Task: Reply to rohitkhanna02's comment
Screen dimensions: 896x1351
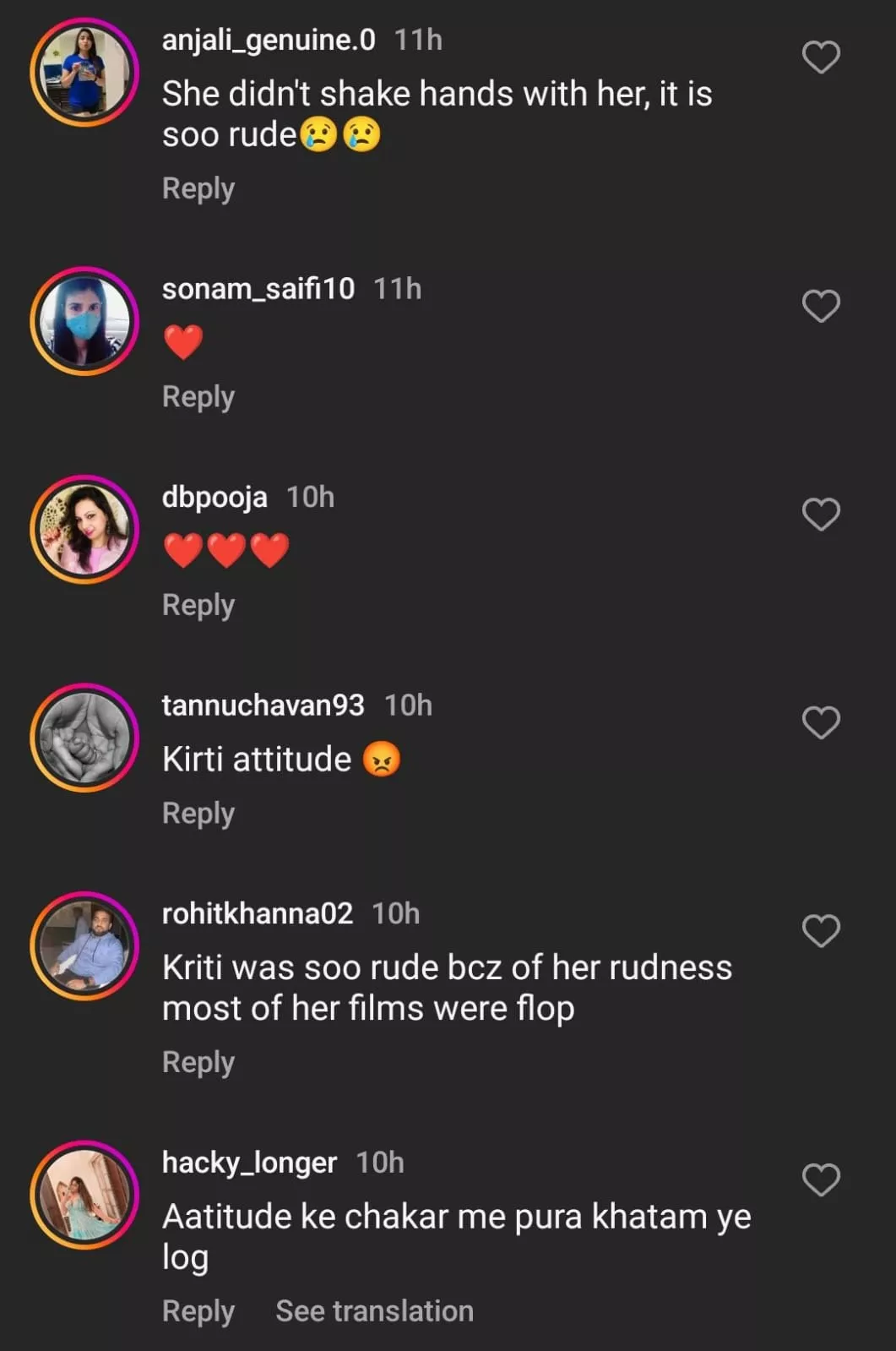Action: click(198, 1062)
